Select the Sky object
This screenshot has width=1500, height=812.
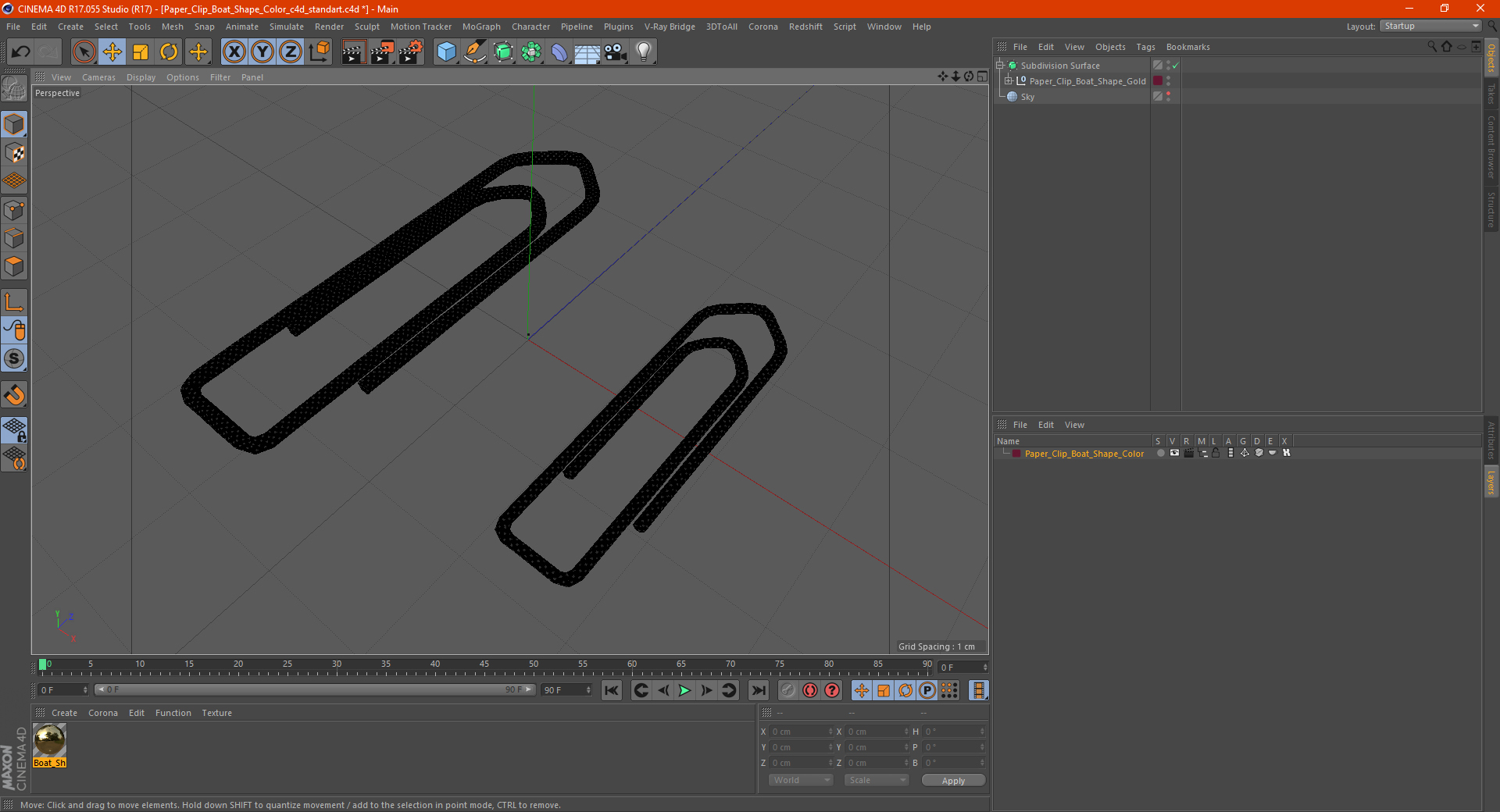(1027, 97)
